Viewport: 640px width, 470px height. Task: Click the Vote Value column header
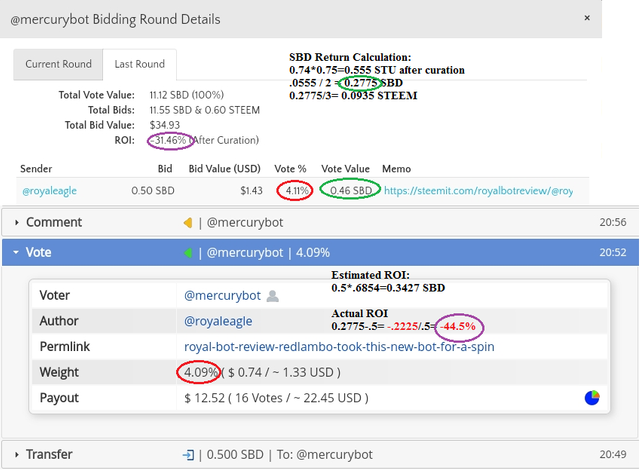coord(345,169)
